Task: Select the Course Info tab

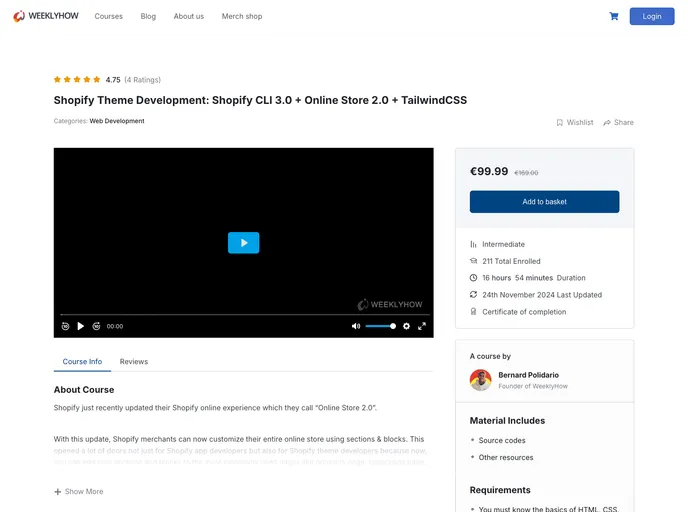Action: 82,361
